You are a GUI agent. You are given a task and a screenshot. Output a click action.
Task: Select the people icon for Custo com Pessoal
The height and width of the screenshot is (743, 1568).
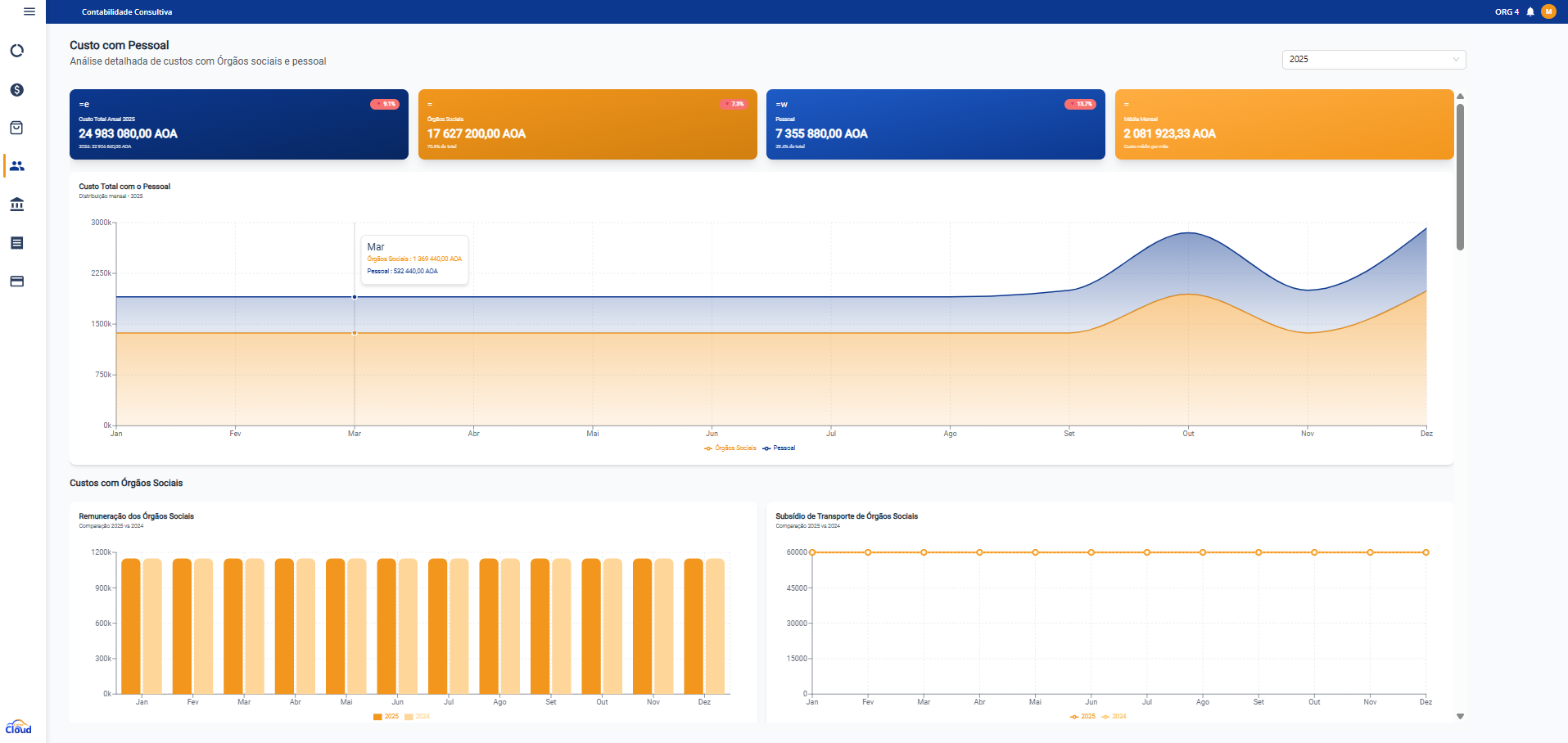coord(16,166)
